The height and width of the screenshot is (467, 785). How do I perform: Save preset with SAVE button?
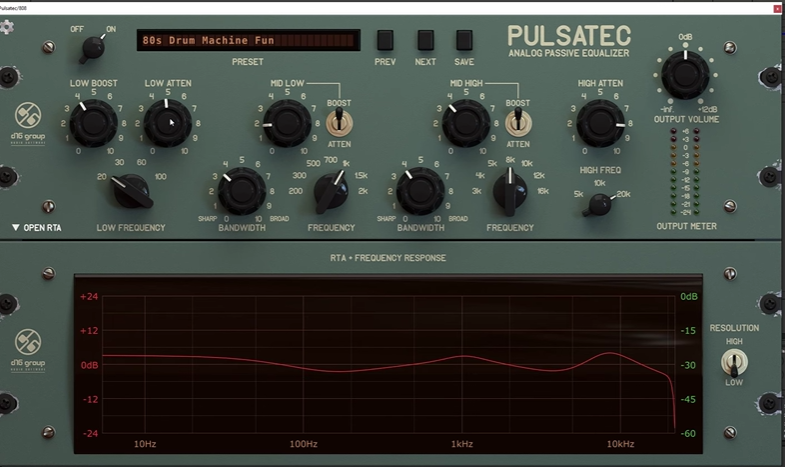464,40
